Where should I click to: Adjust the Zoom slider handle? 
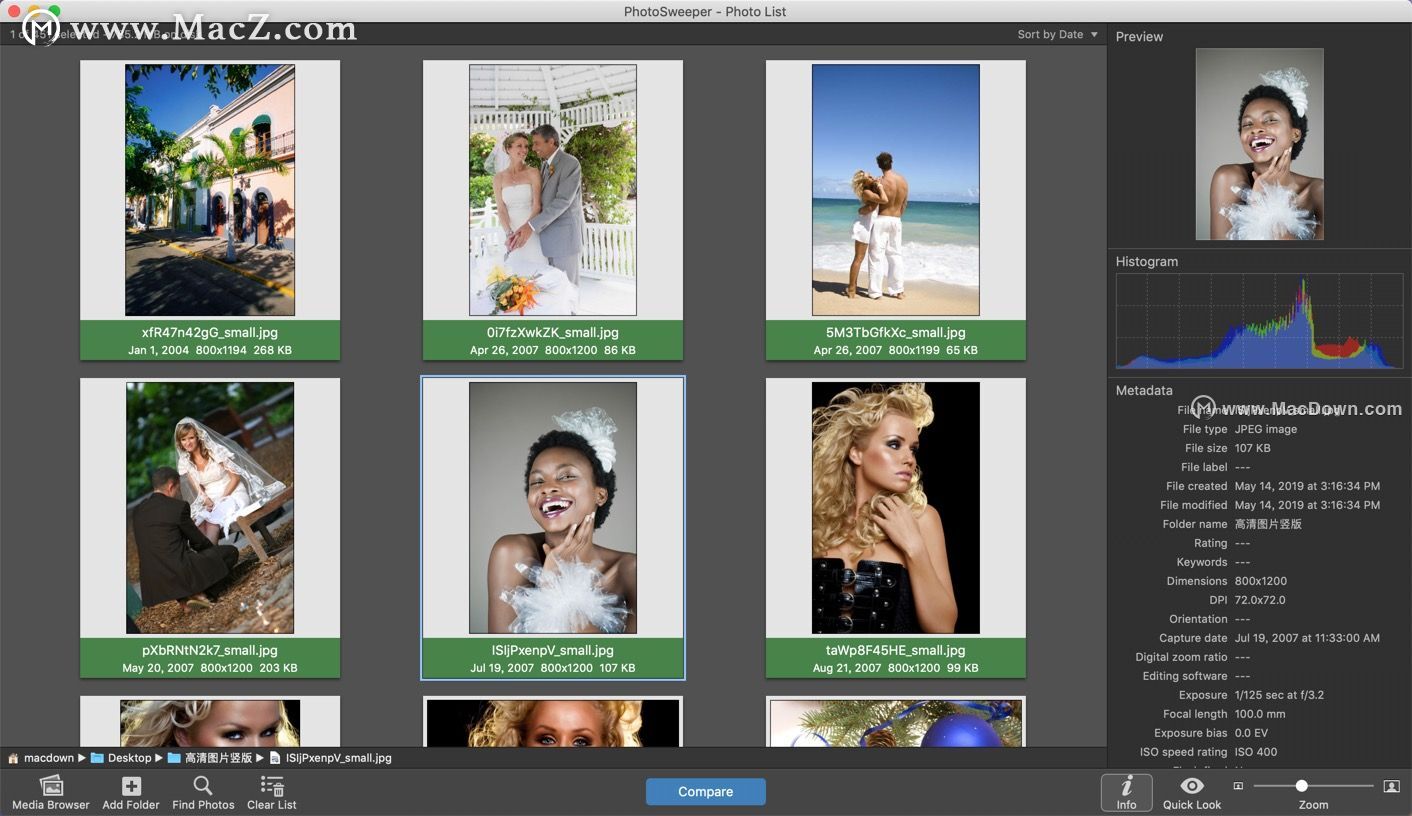point(1301,786)
